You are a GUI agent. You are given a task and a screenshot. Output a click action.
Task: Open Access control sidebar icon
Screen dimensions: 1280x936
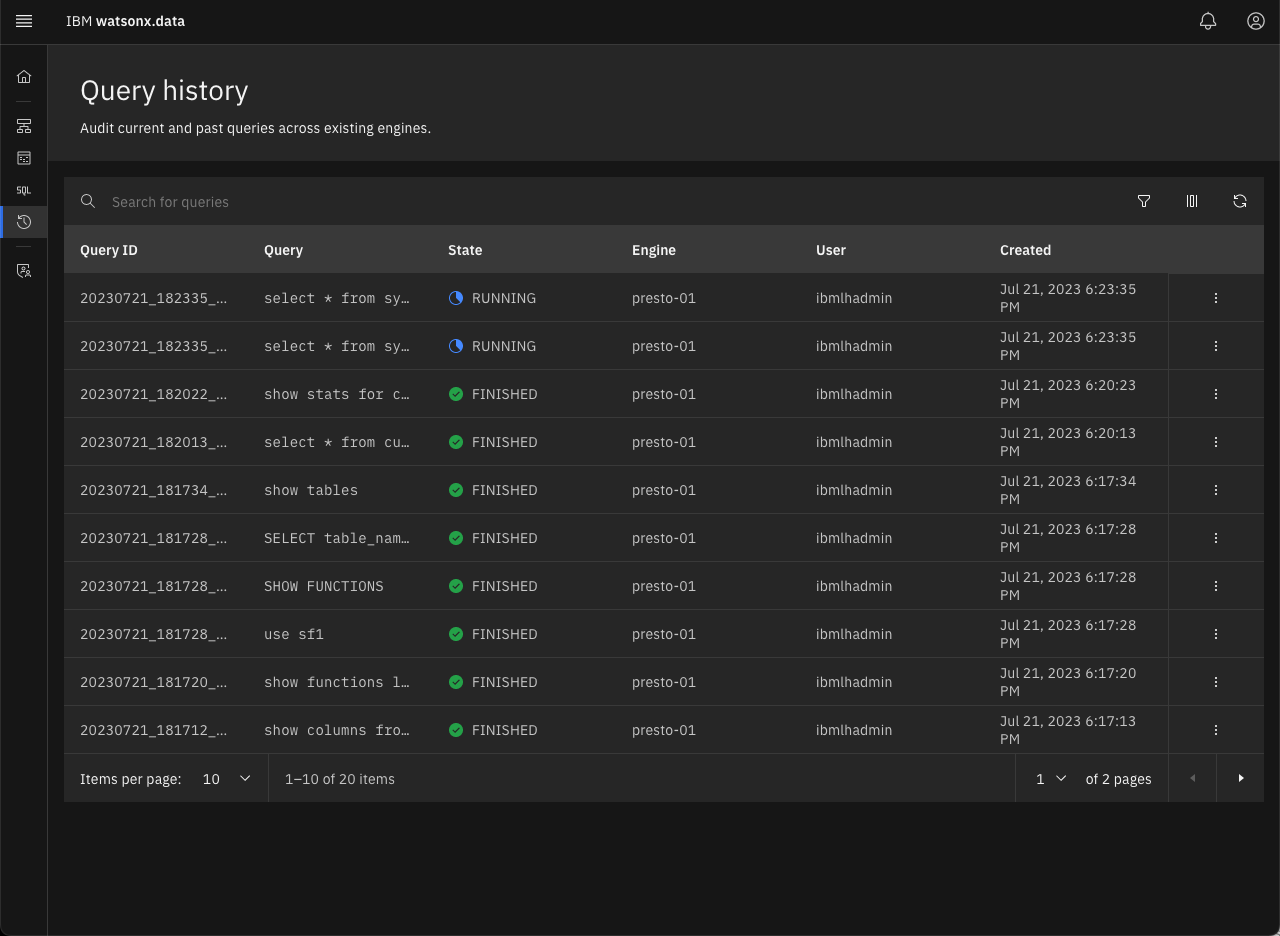coord(24,271)
